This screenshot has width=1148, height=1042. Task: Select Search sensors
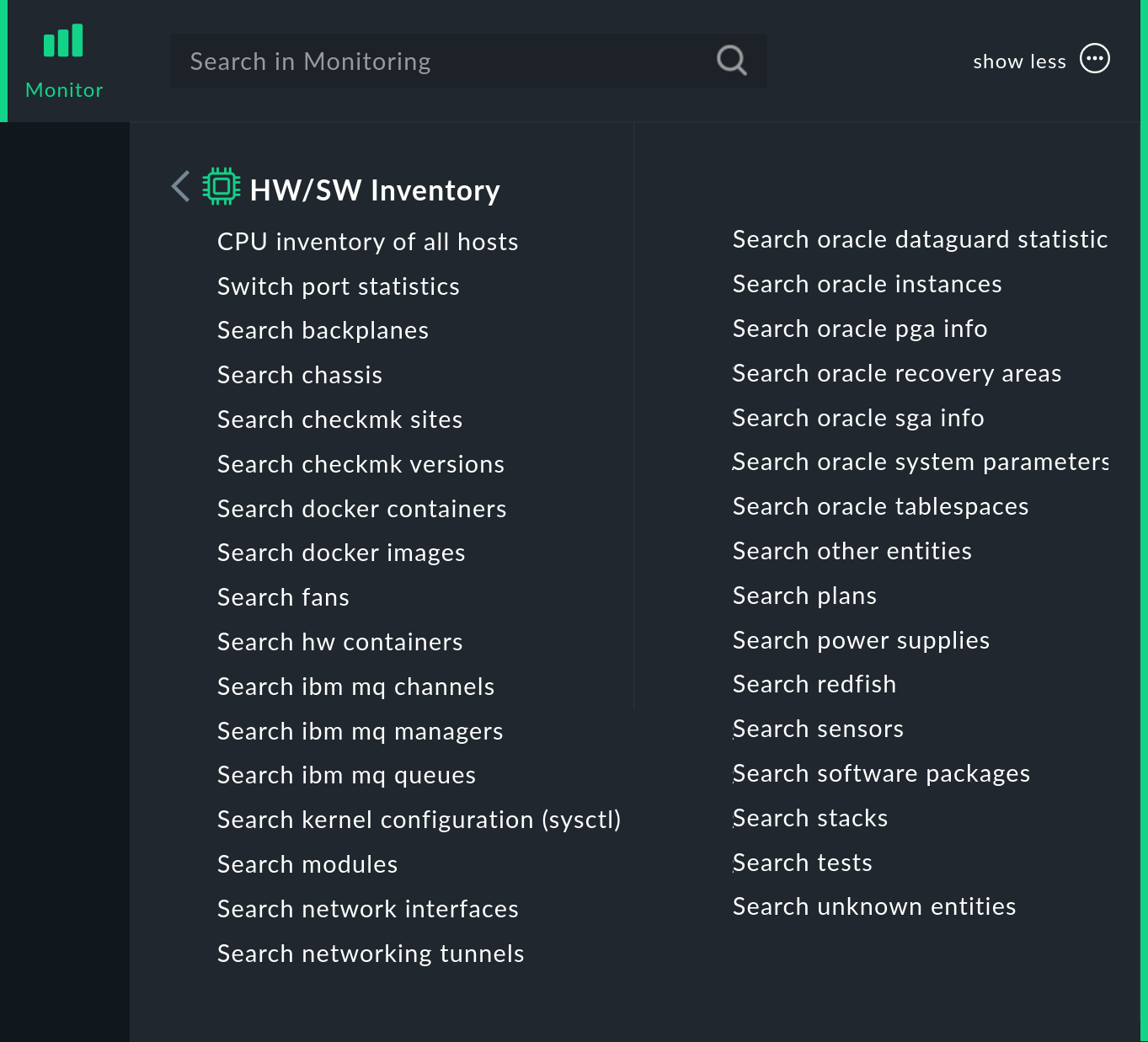click(x=818, y=729)
